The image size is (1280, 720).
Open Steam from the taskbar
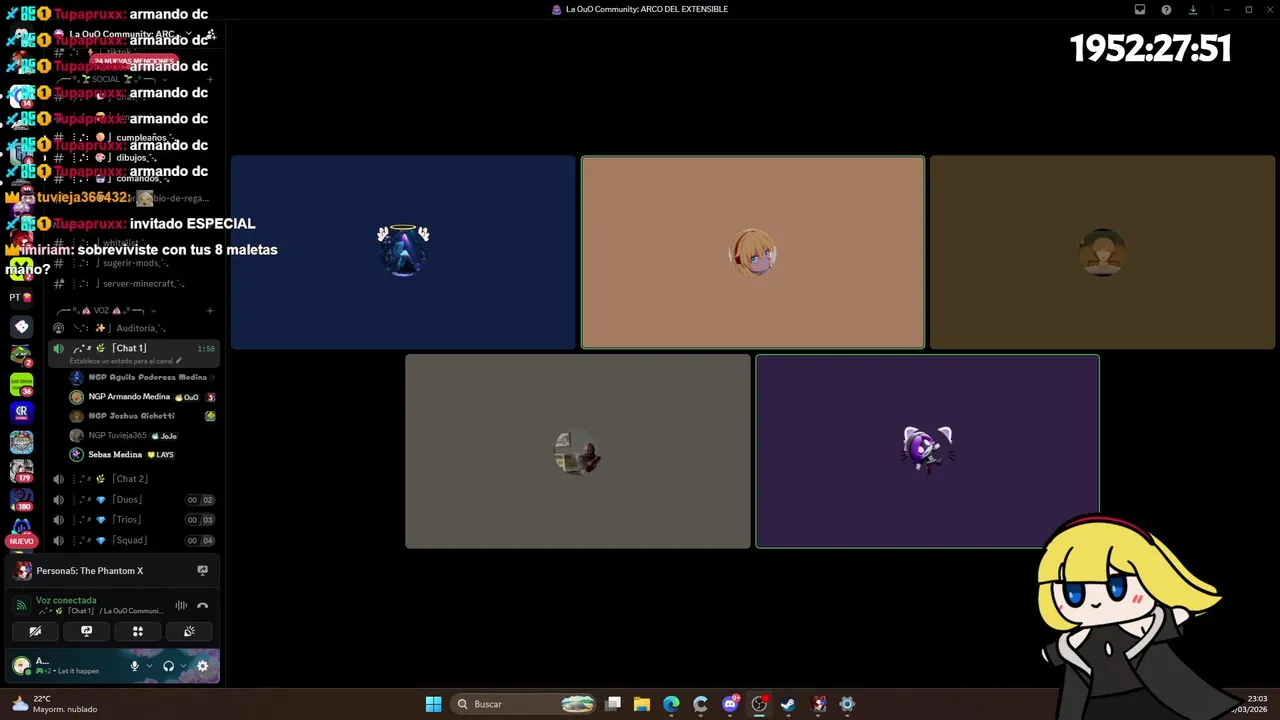point(788,704)
